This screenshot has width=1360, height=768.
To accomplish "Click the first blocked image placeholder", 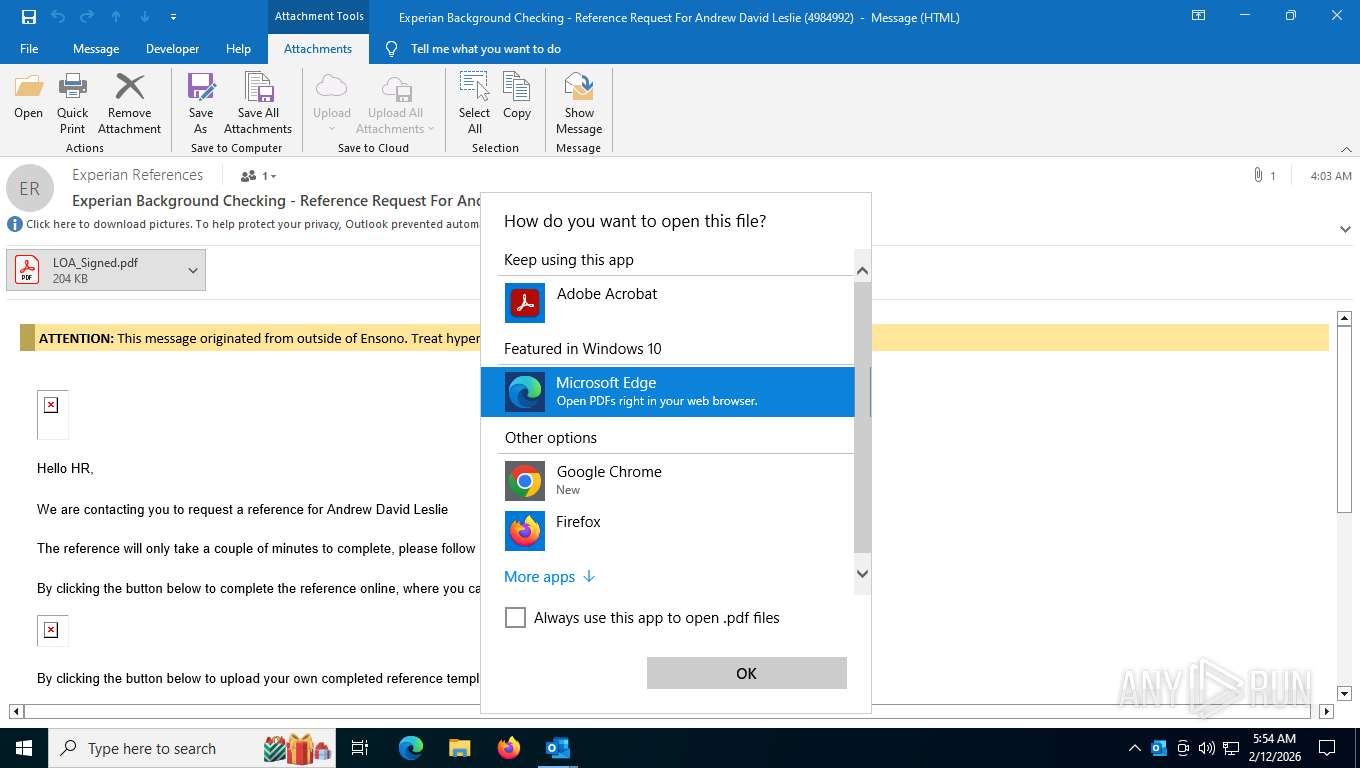I will [x=52, y=414].
